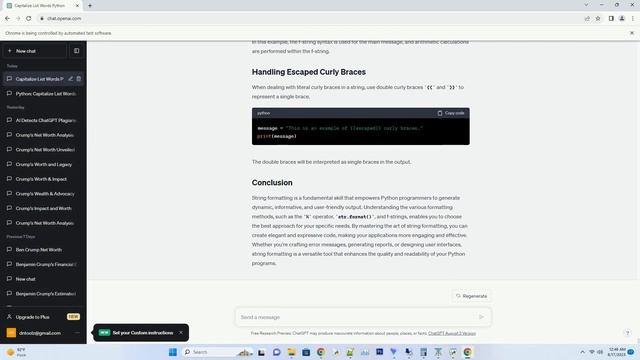The width and height of the screenshot is (640, 360).
Task: Open the Crump's Worth & Impact chat
Action: (x=43, y=179)
